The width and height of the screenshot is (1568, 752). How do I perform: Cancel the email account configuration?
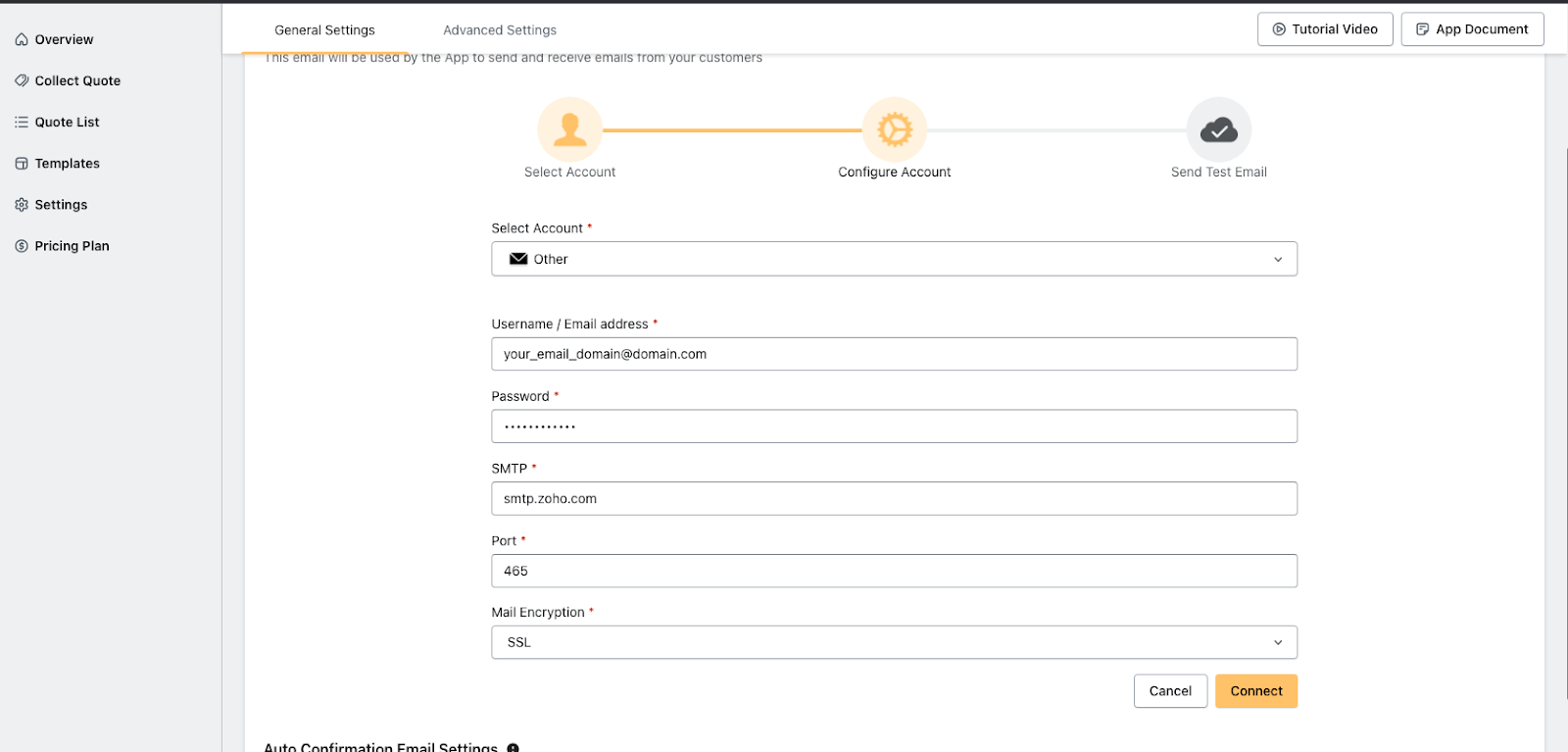[x=1170, y=691]
